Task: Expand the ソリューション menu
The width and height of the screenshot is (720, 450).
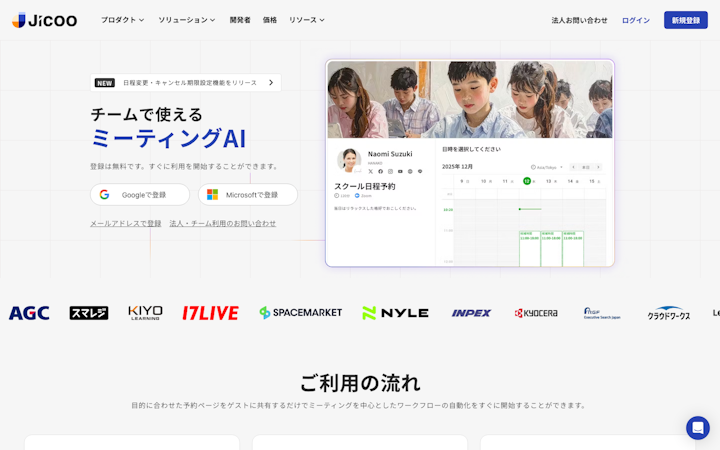Action: [x=186, y=20]
